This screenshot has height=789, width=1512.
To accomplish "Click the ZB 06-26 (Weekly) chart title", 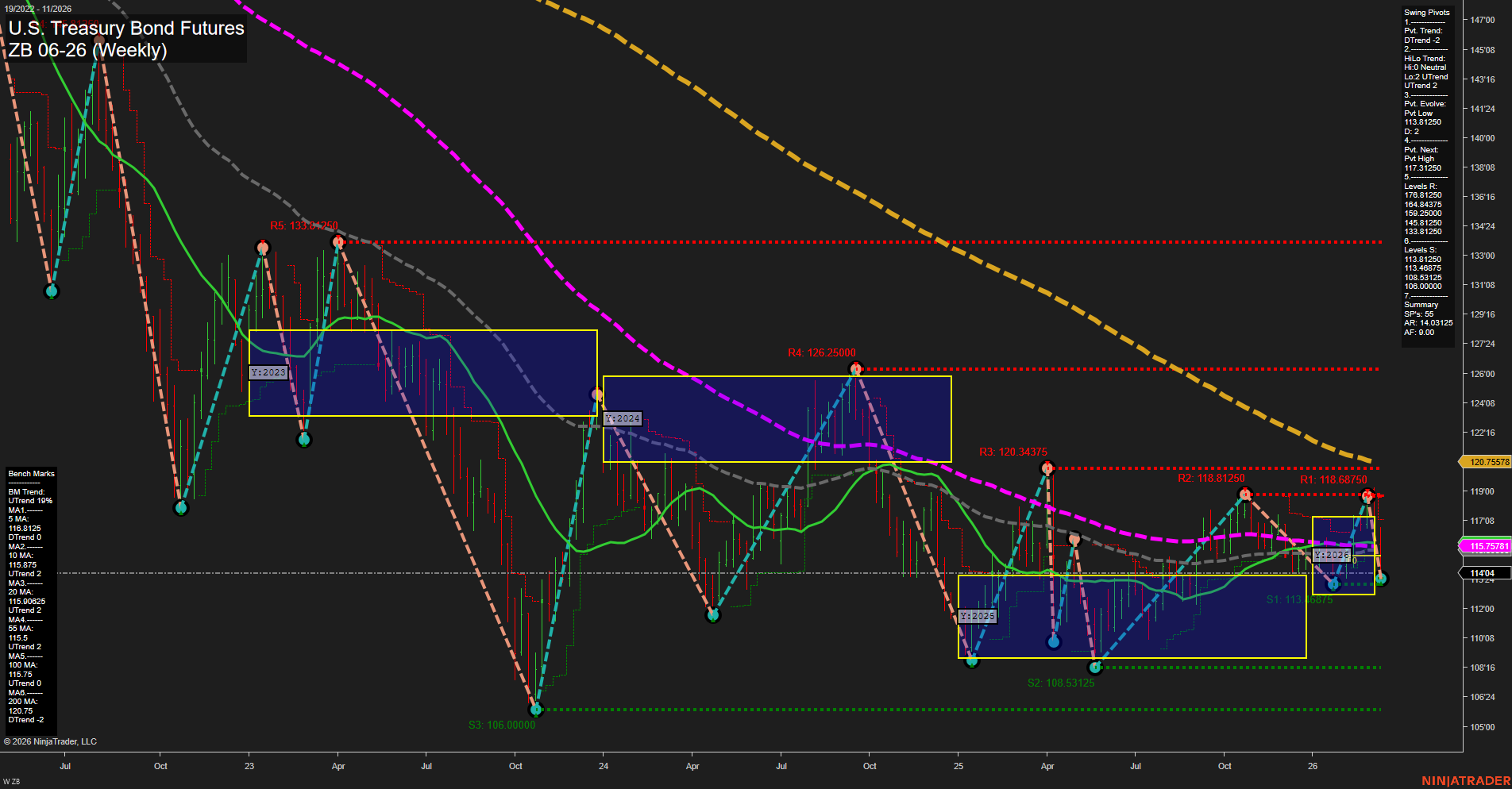I will [x=87, y=49].
